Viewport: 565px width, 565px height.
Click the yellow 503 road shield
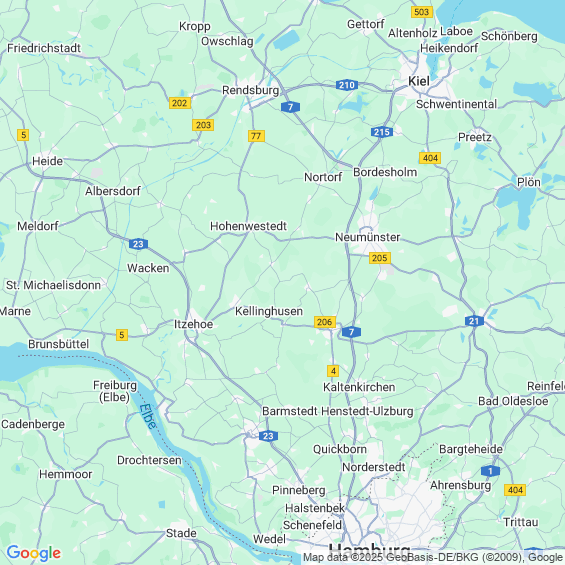pyautogui.click(x=422, y=12)
